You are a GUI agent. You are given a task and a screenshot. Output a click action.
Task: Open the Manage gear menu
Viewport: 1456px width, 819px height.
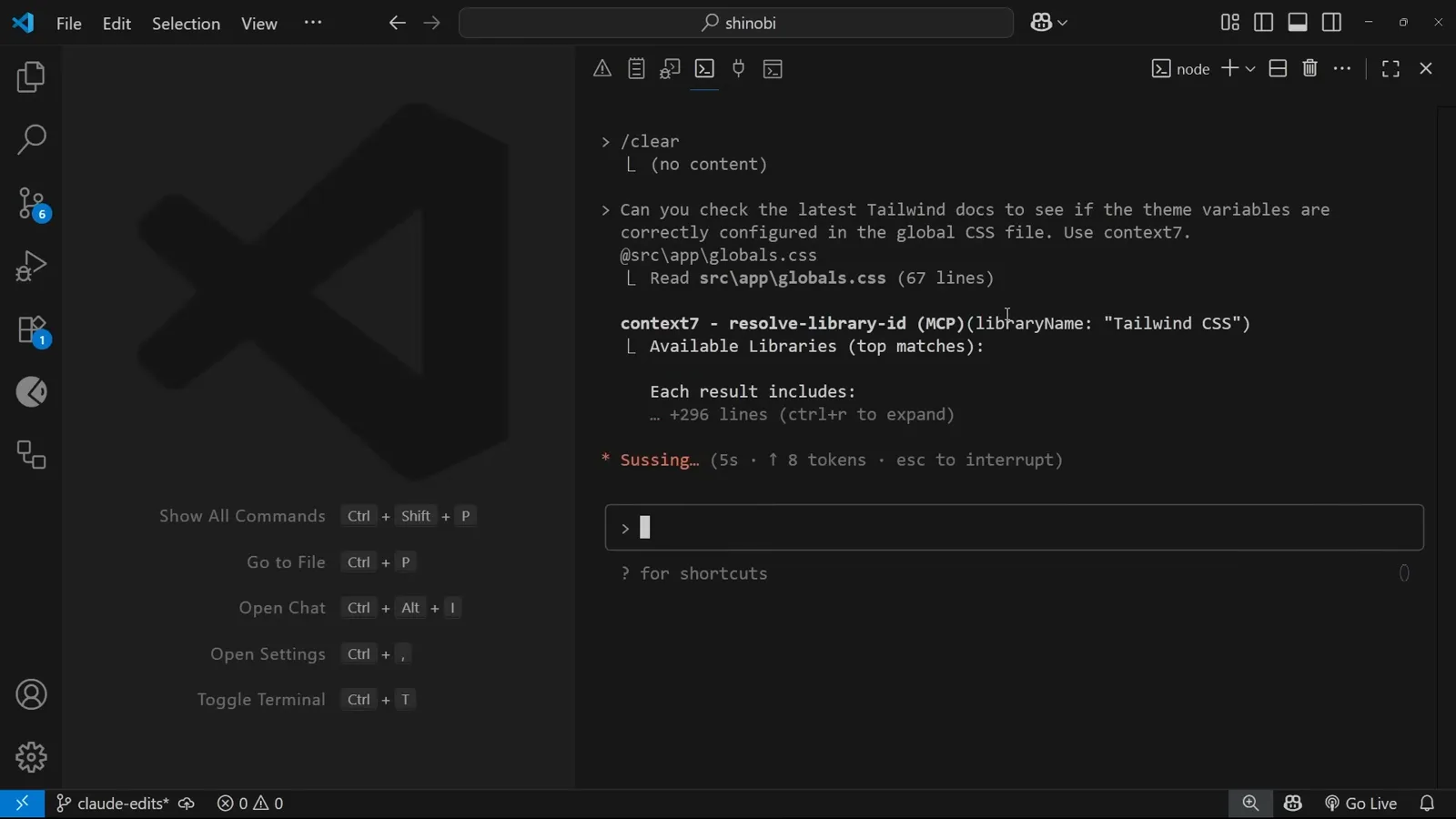click(x=31, y=757)
